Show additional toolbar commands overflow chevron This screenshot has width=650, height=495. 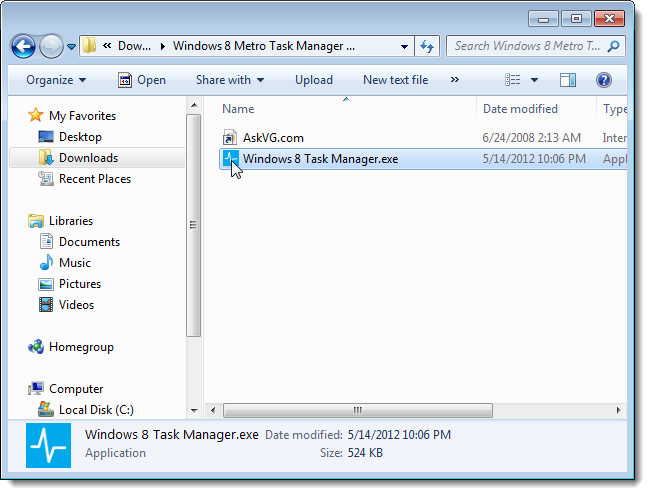pos(455,80)
